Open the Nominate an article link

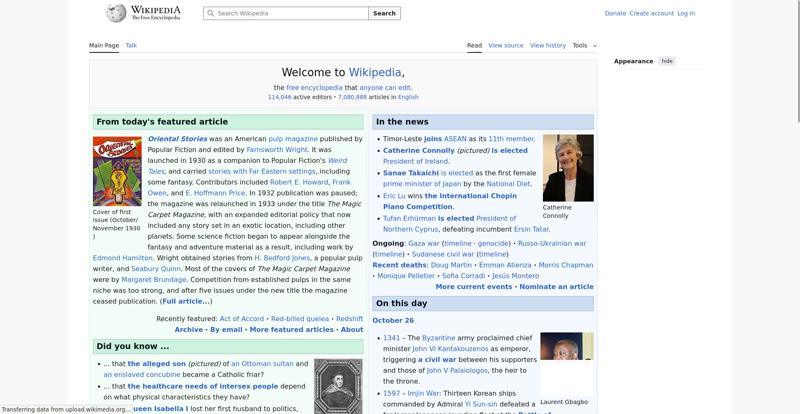coord(556,287)
